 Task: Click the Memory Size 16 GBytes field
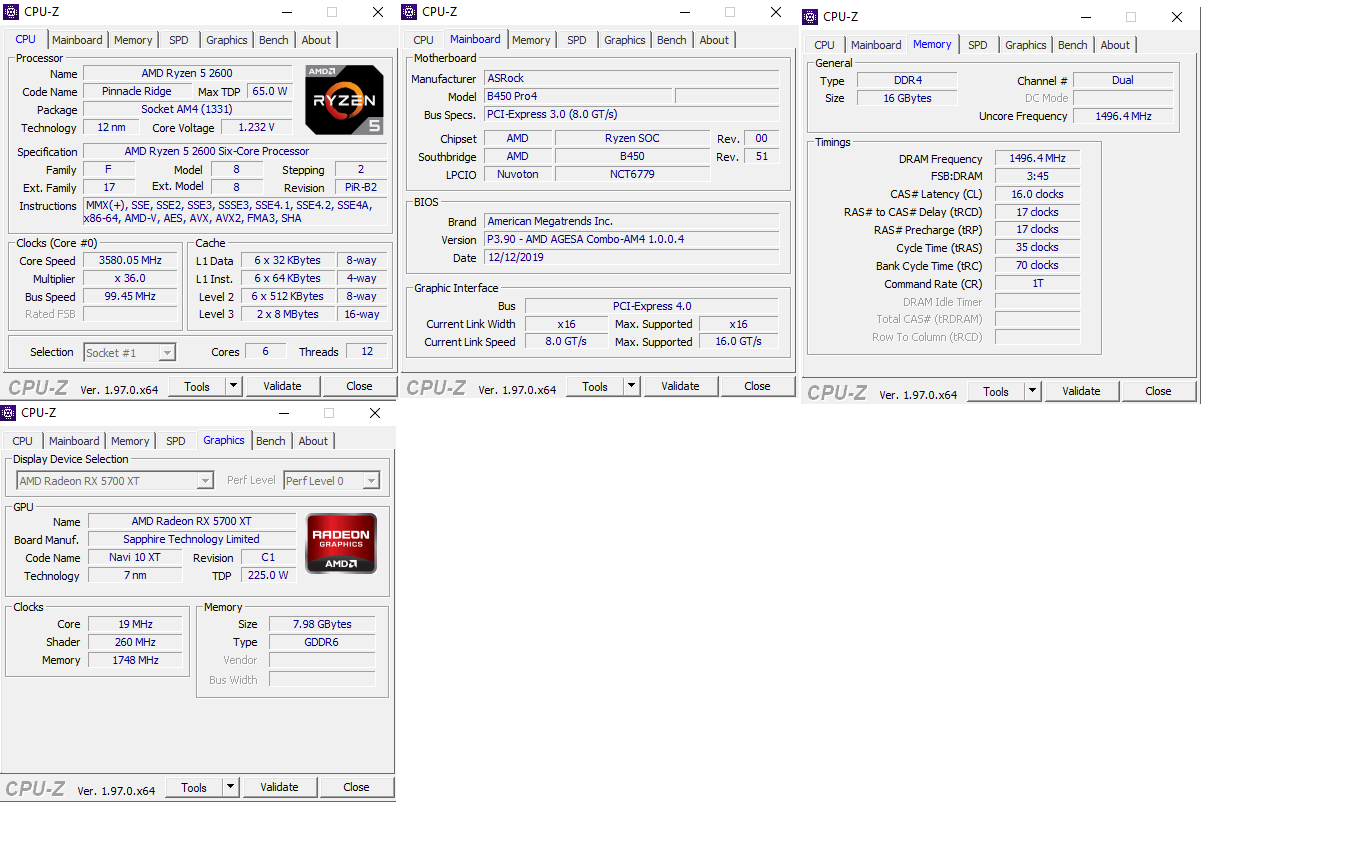point(907,98)
